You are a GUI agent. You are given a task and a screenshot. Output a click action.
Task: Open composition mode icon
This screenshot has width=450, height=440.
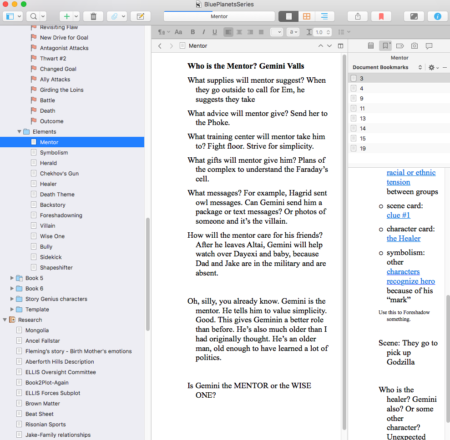click(x=414, y=16)
